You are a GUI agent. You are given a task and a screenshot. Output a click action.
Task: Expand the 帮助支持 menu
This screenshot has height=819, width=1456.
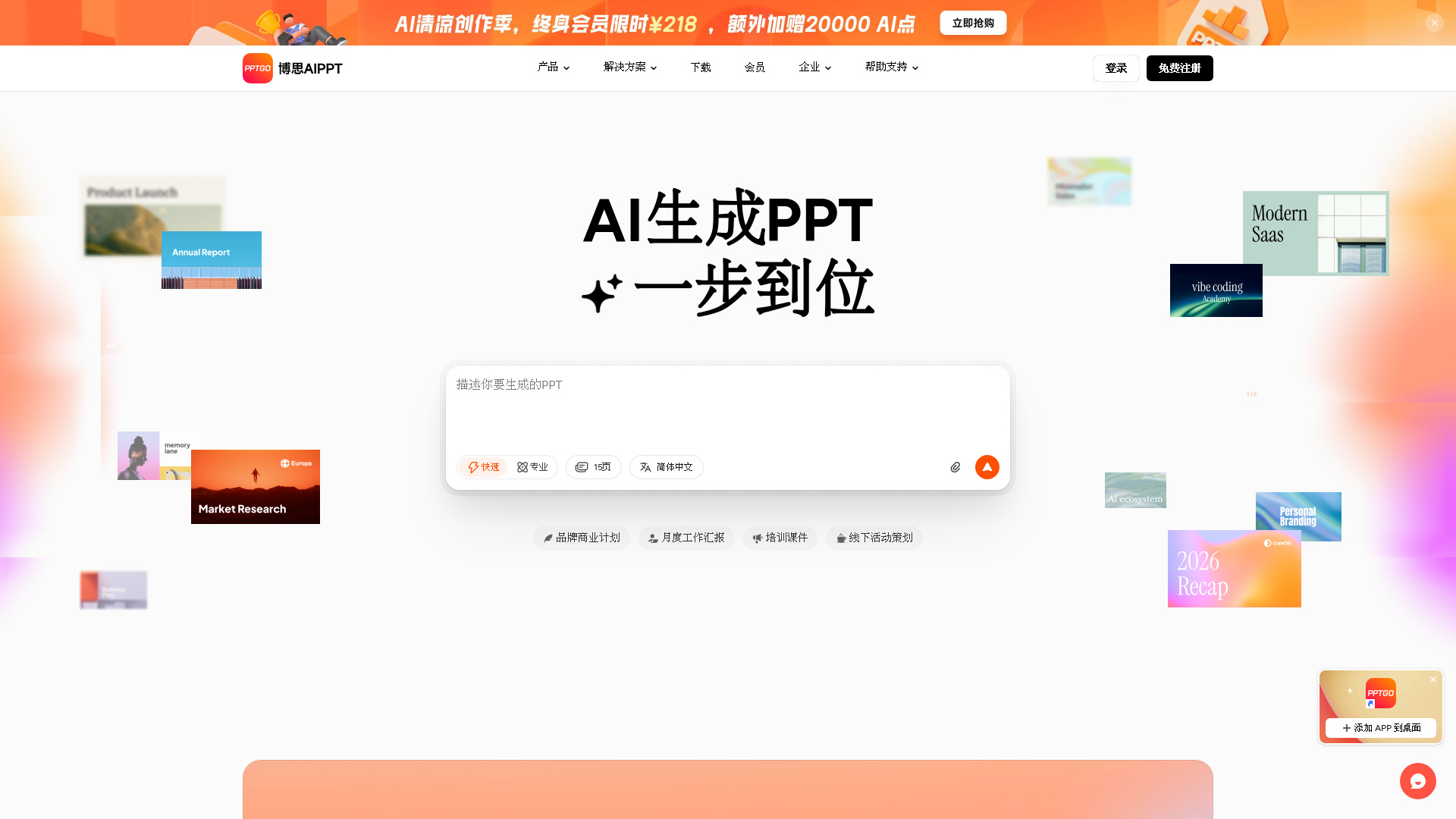pos(892,67)
